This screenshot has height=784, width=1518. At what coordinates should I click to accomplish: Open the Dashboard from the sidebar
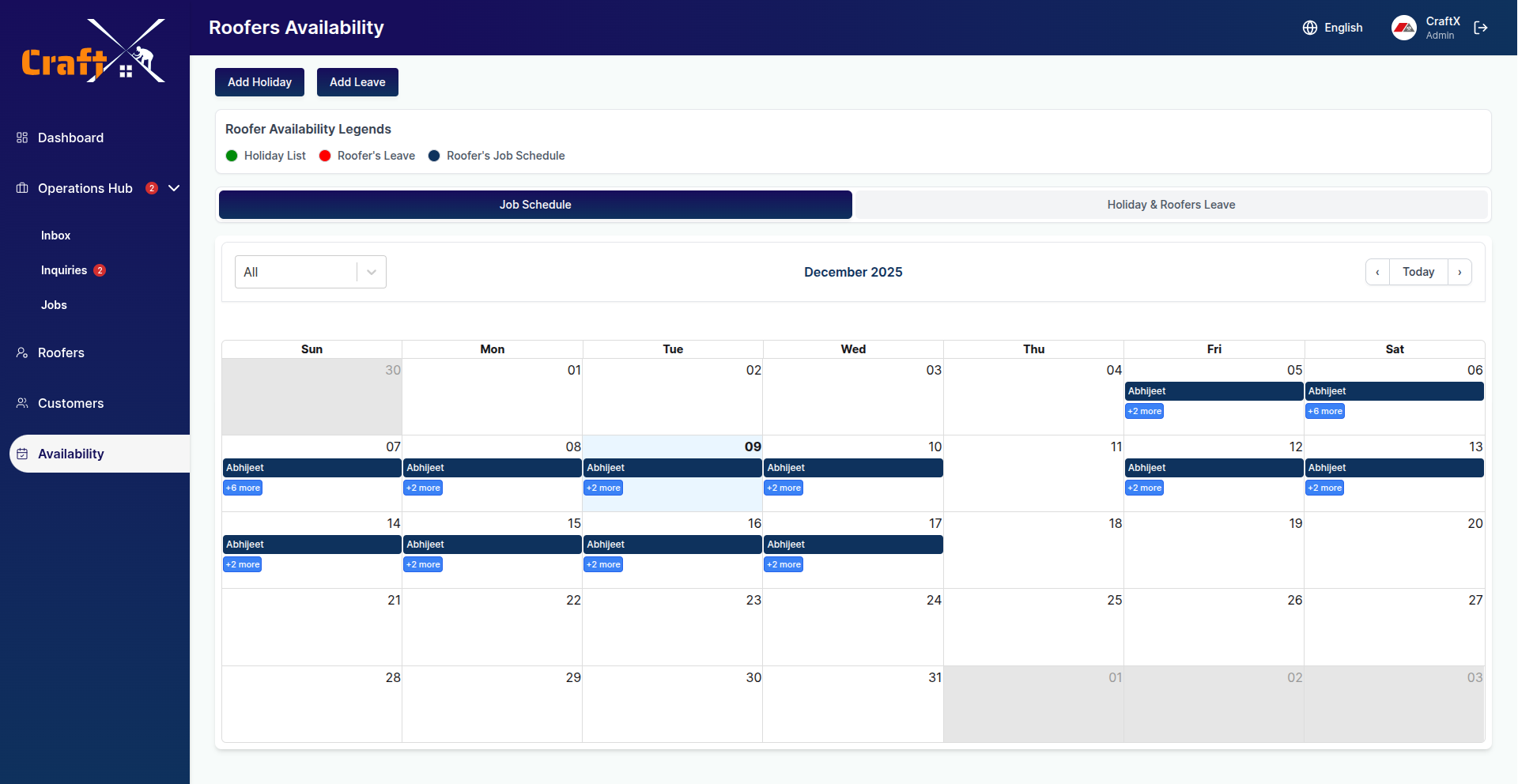click(70, 138)
